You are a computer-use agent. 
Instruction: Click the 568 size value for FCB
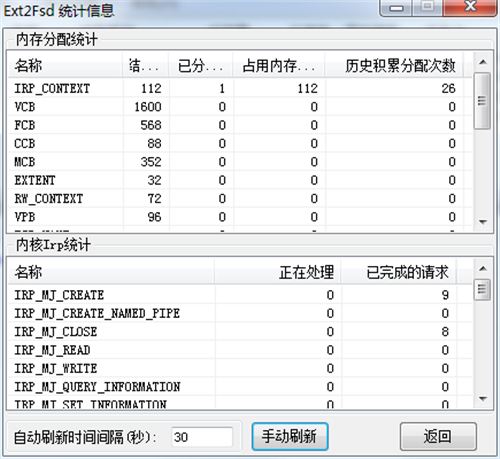click(x=151, y=125)
